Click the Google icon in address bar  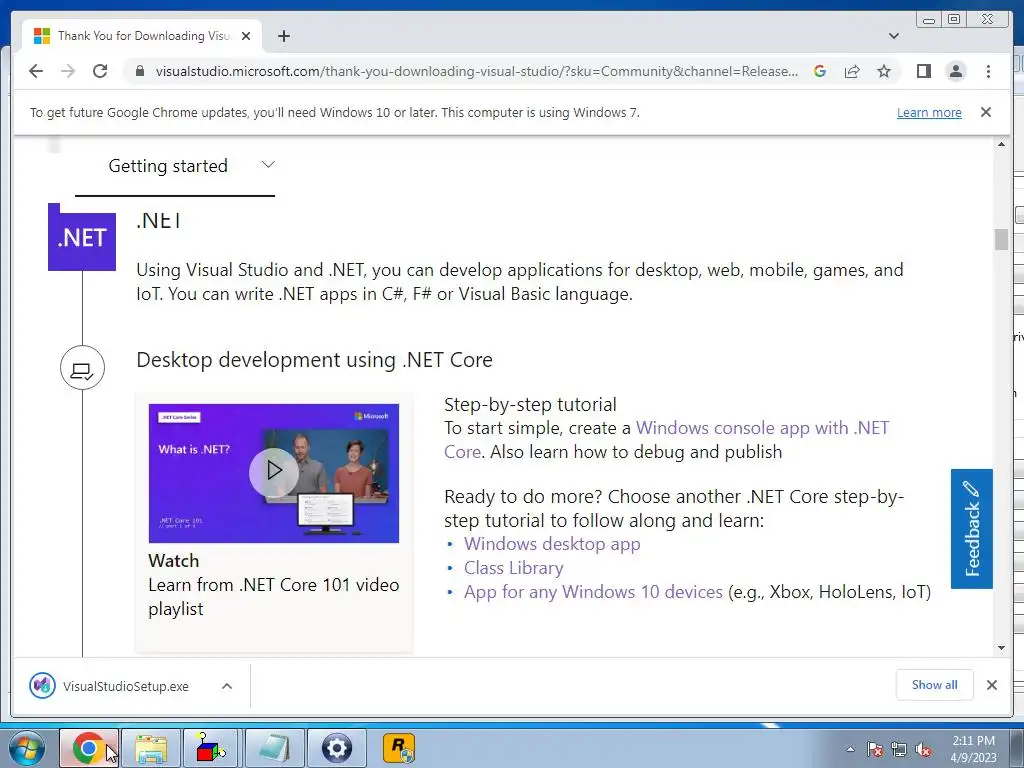pos(820,71)
